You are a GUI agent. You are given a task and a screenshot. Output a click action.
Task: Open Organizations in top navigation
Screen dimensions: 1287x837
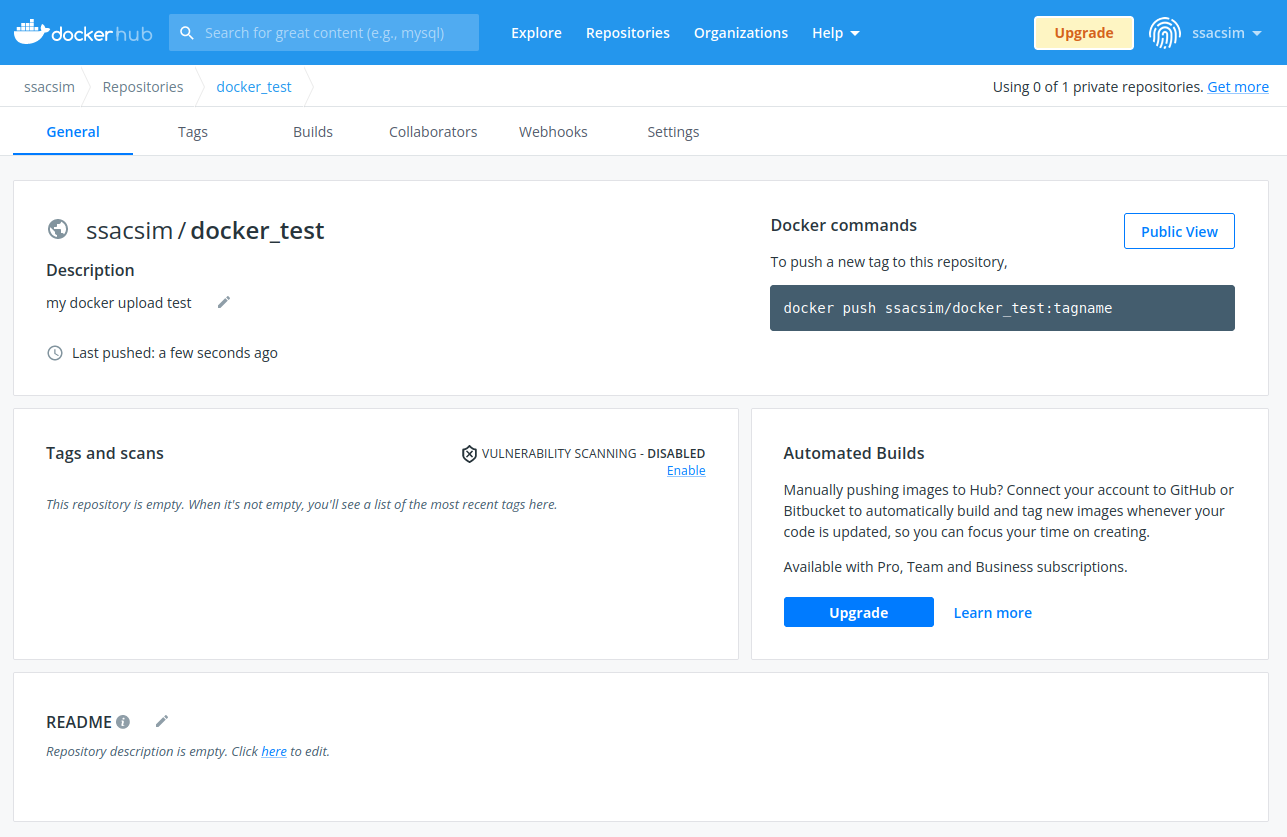click(741, 33)
